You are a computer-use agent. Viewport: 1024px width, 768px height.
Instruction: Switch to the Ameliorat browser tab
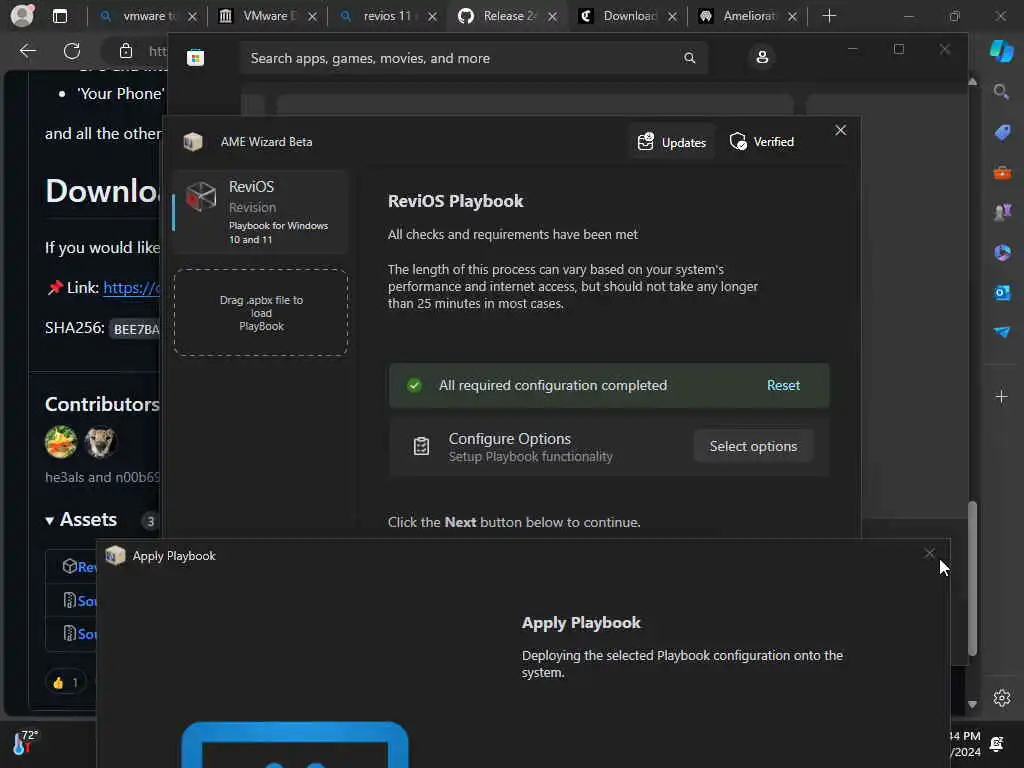(x=747, y=16)
